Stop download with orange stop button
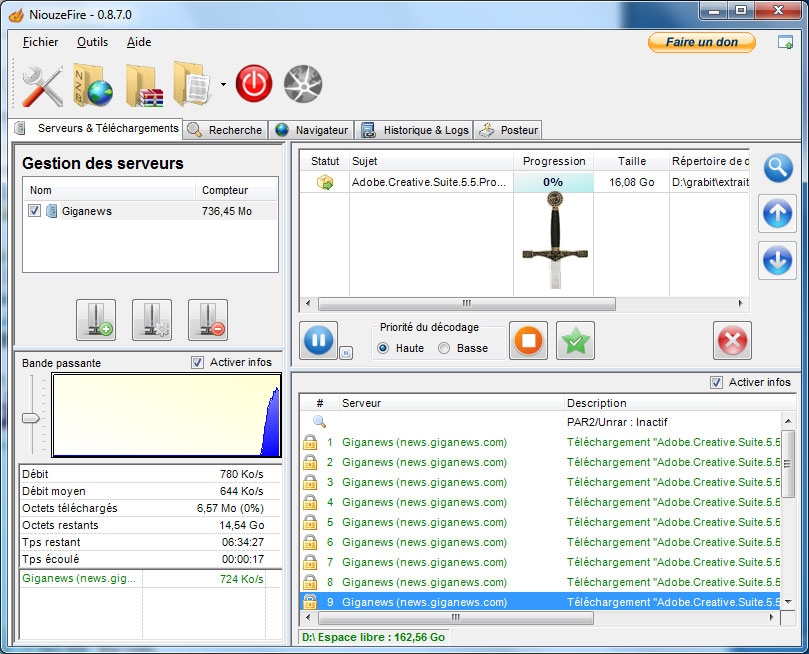The width and height of the screenshot is (809, 654). point(528,340)
